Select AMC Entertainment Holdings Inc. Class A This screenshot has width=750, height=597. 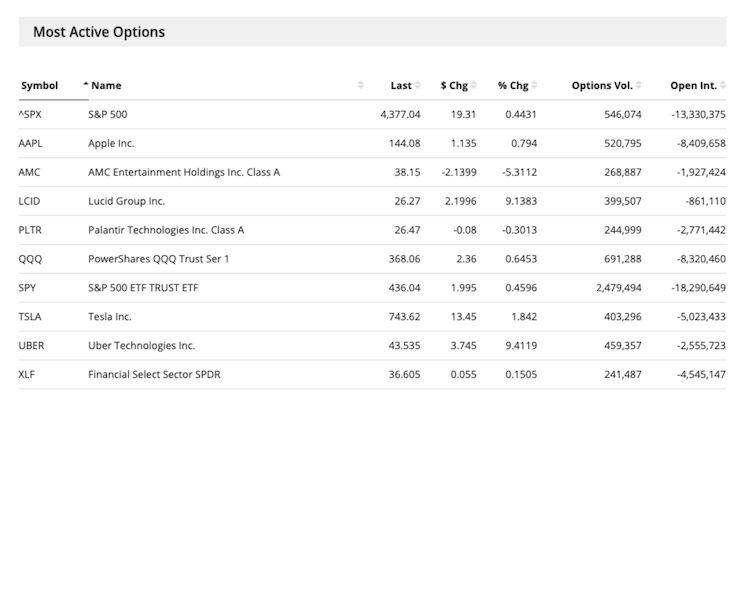[x=184, y=172]
